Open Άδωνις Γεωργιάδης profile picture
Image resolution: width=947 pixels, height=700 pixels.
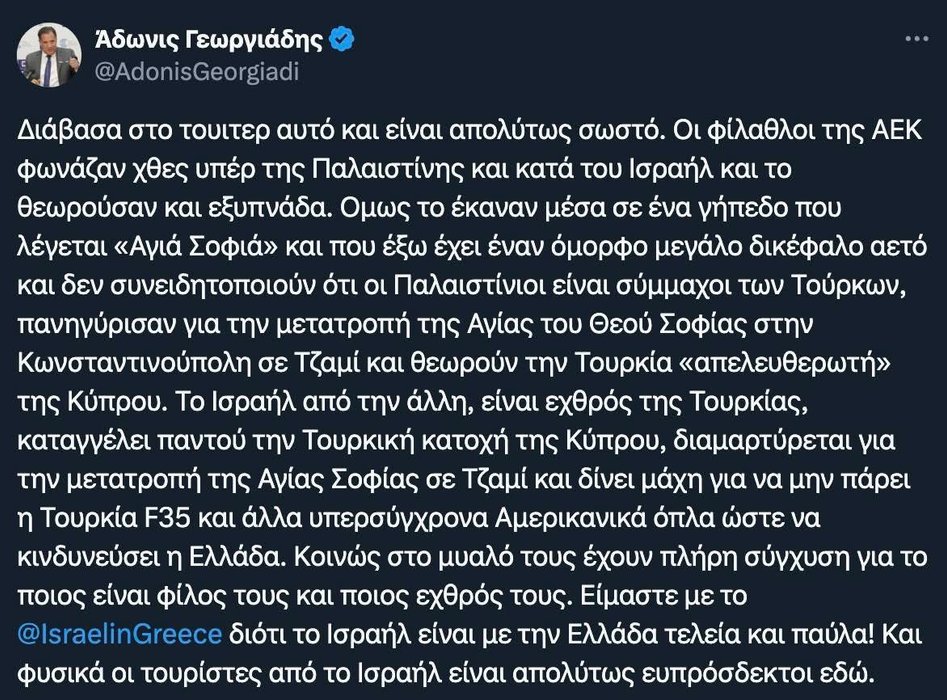point(48,56)
